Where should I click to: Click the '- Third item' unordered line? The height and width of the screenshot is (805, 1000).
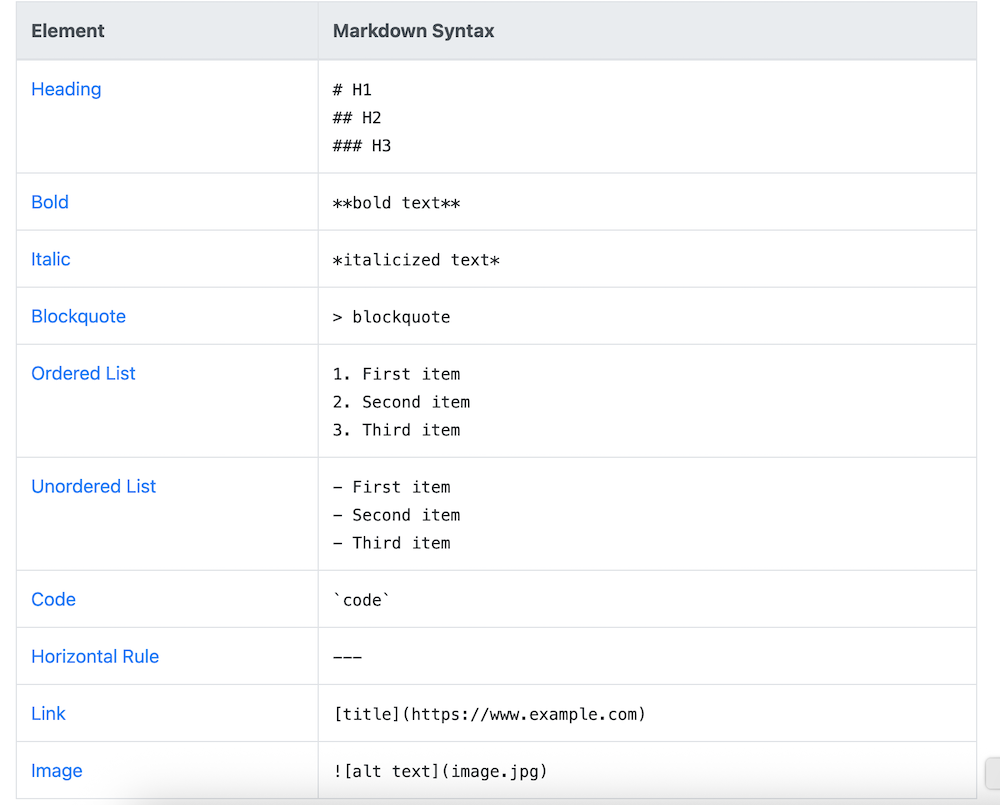pos(391,543)
